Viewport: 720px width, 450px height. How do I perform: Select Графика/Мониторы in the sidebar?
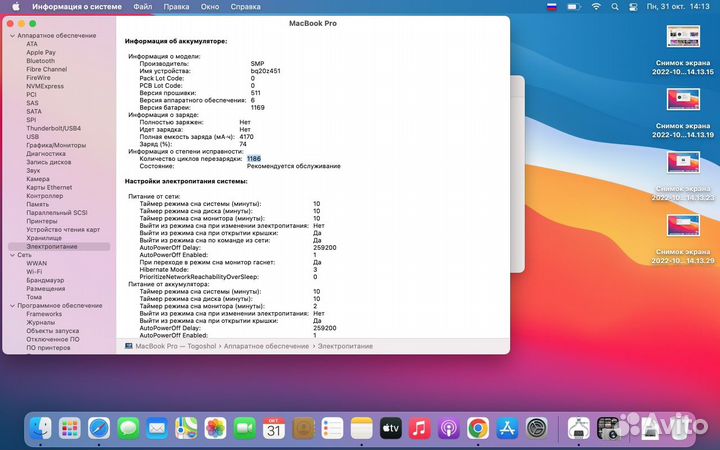coord(56,145)
